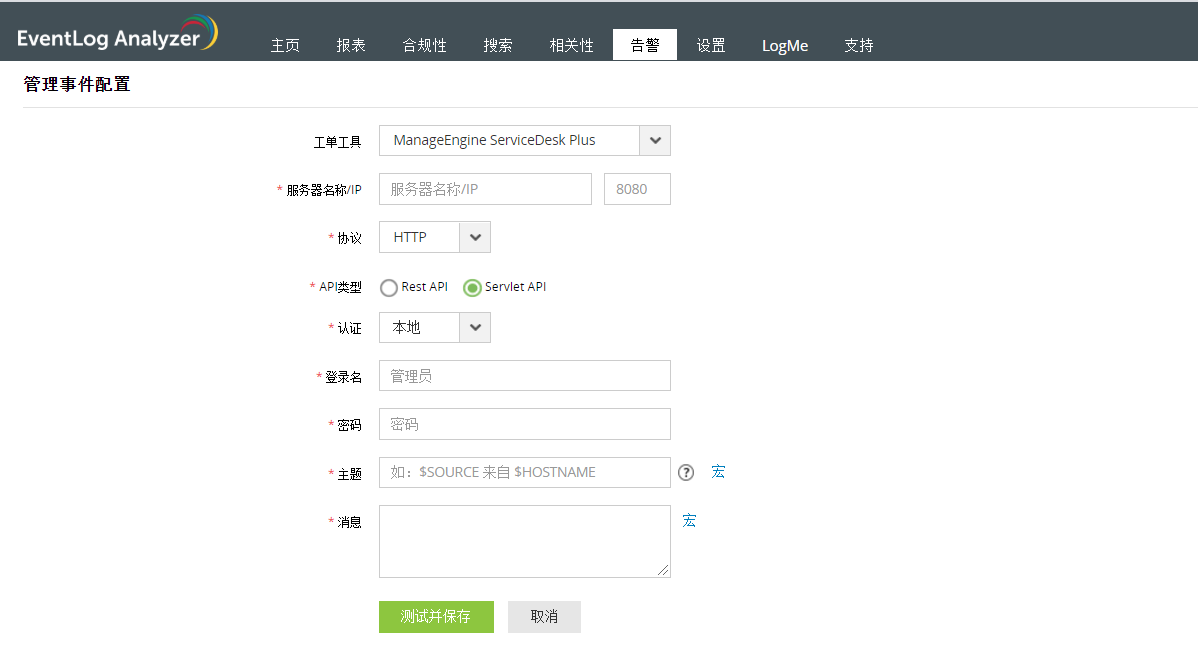Open the 报表 tab
Image resolution: width=1198 pixels, height=671 pixels.
[x=351, y=46]
